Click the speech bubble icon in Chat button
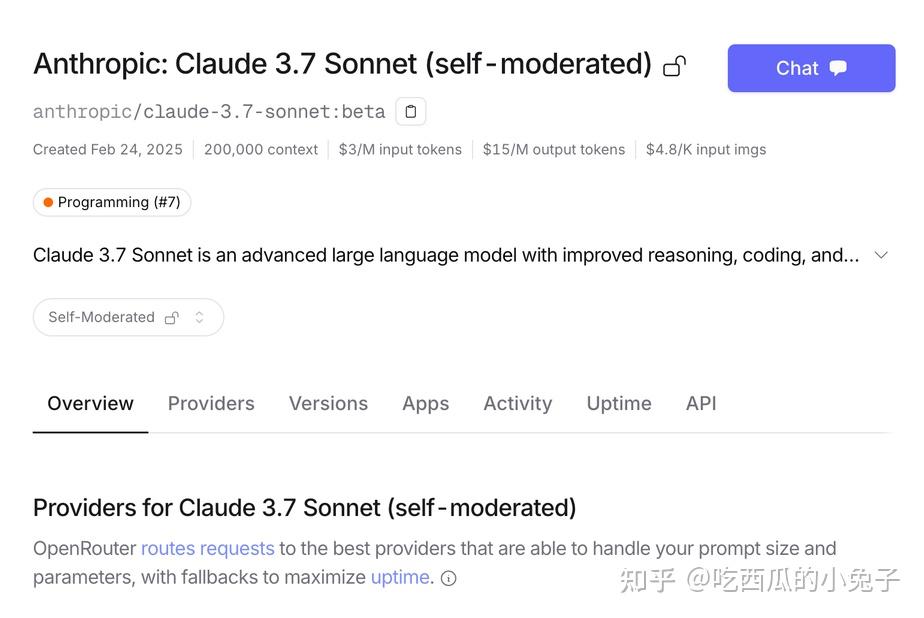This screenshot has height=618, width=924. (x=838, y=68)
